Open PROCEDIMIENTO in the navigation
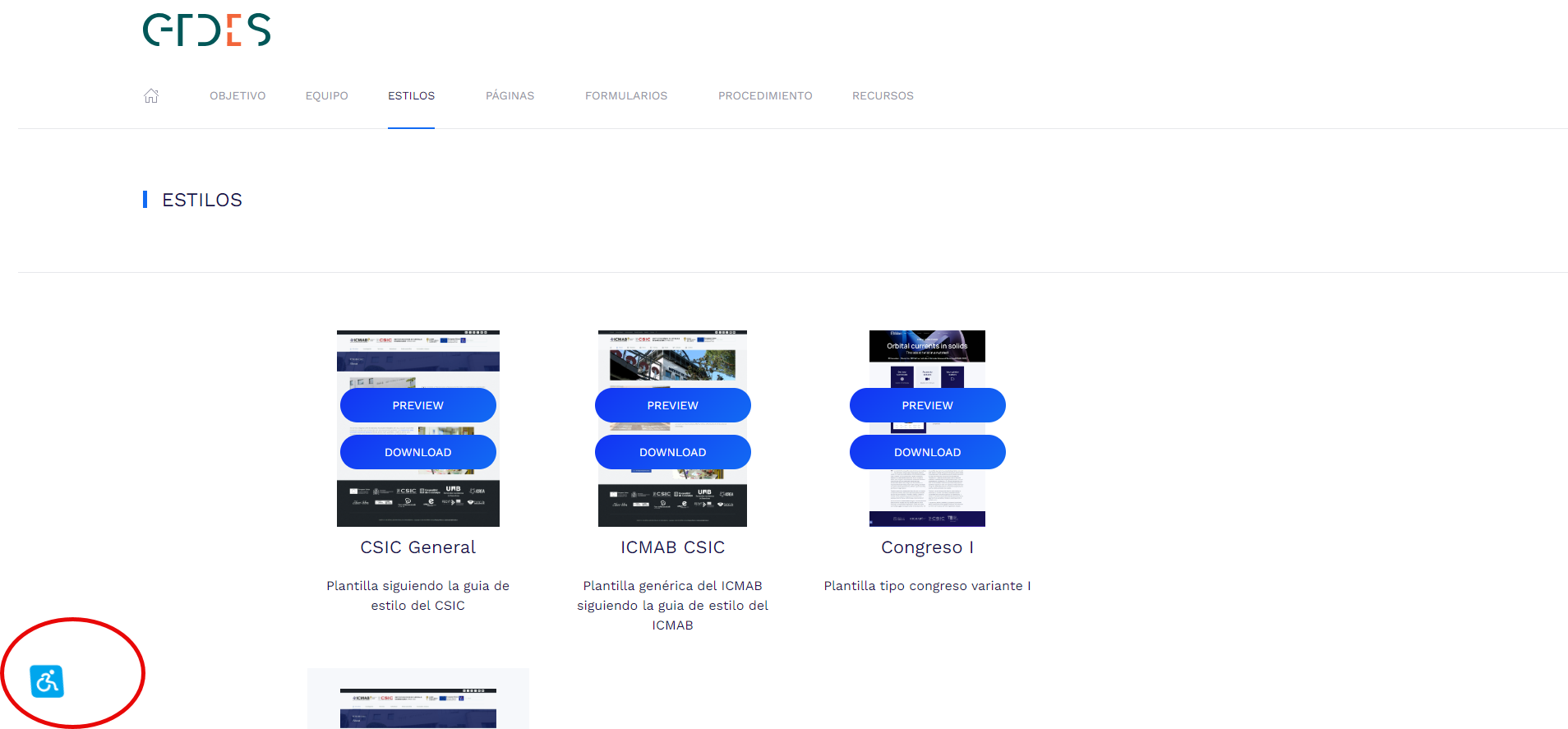The image size is (1568, 729). point(764,96)
